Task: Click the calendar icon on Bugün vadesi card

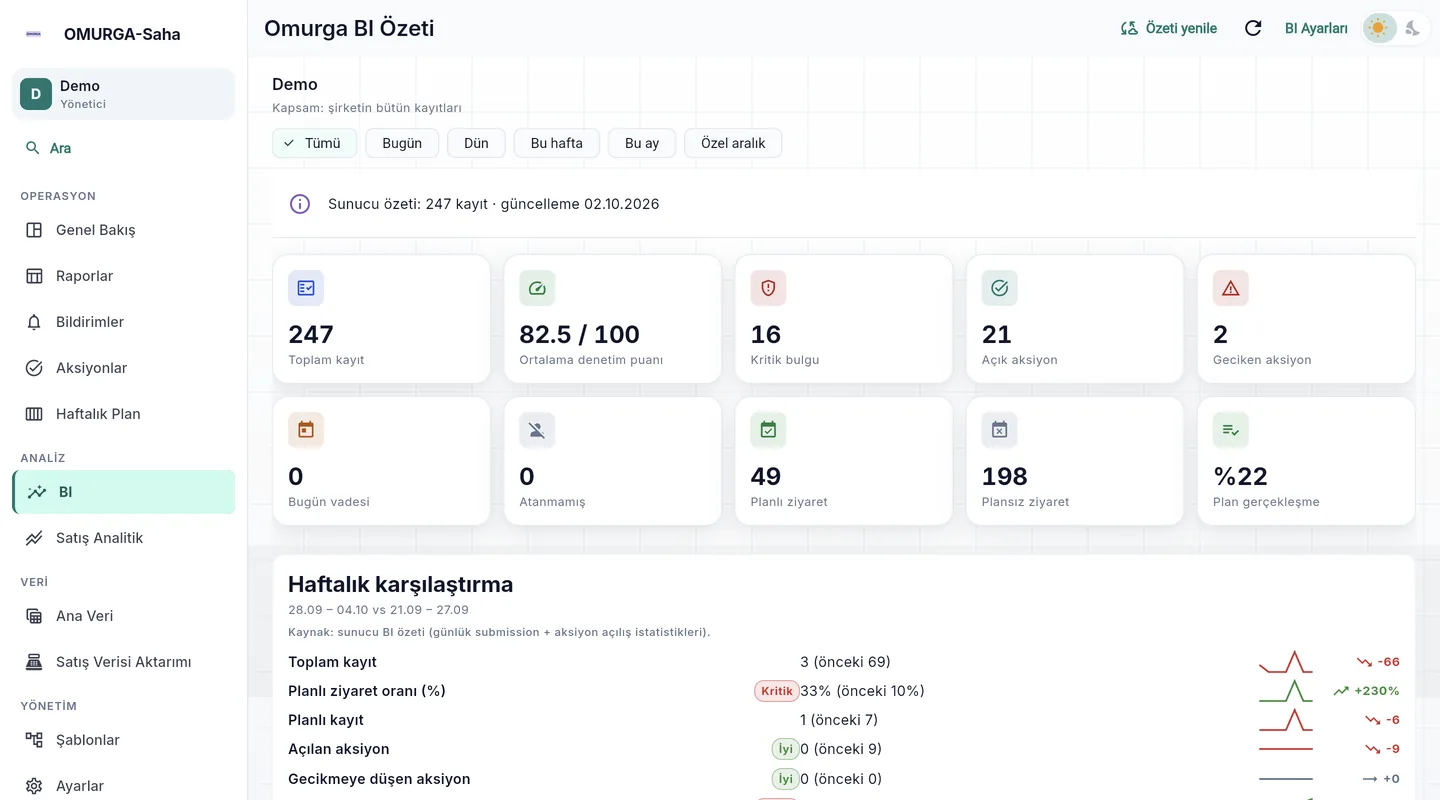Action: (x=306, y=430)
